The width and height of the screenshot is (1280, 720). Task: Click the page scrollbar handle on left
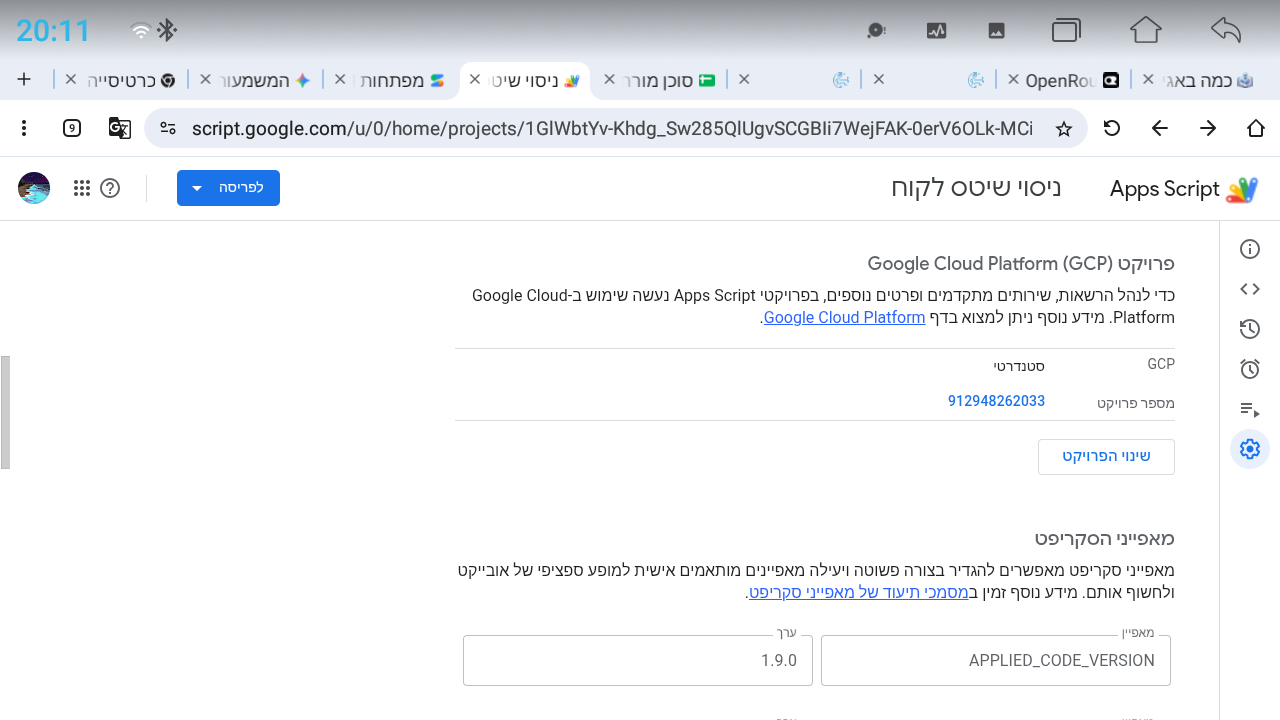pyautogui.click(x=5, y=412)
